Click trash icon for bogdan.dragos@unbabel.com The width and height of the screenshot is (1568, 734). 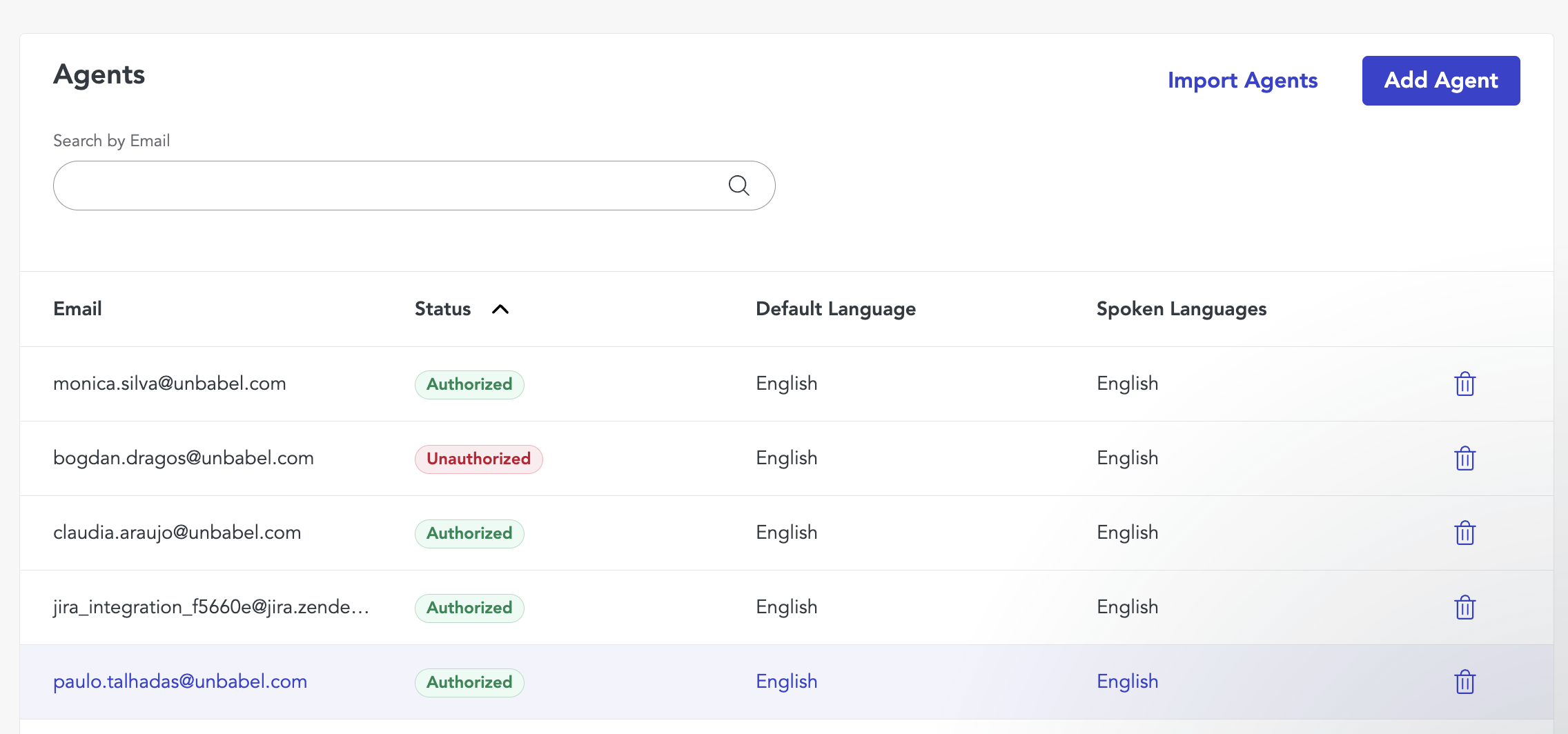click(1464, 458)
